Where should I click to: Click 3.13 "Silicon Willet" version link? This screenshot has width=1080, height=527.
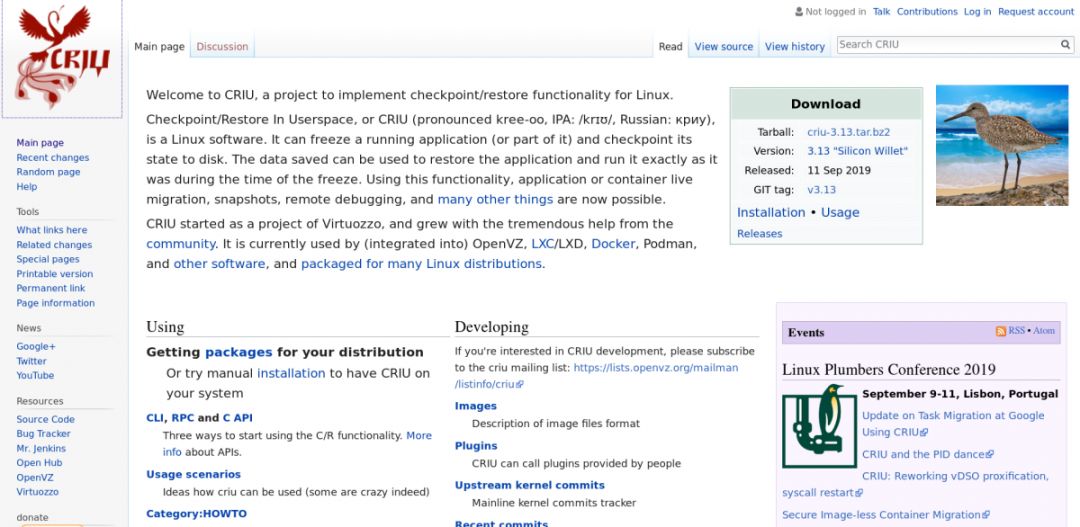click(858, 151)
